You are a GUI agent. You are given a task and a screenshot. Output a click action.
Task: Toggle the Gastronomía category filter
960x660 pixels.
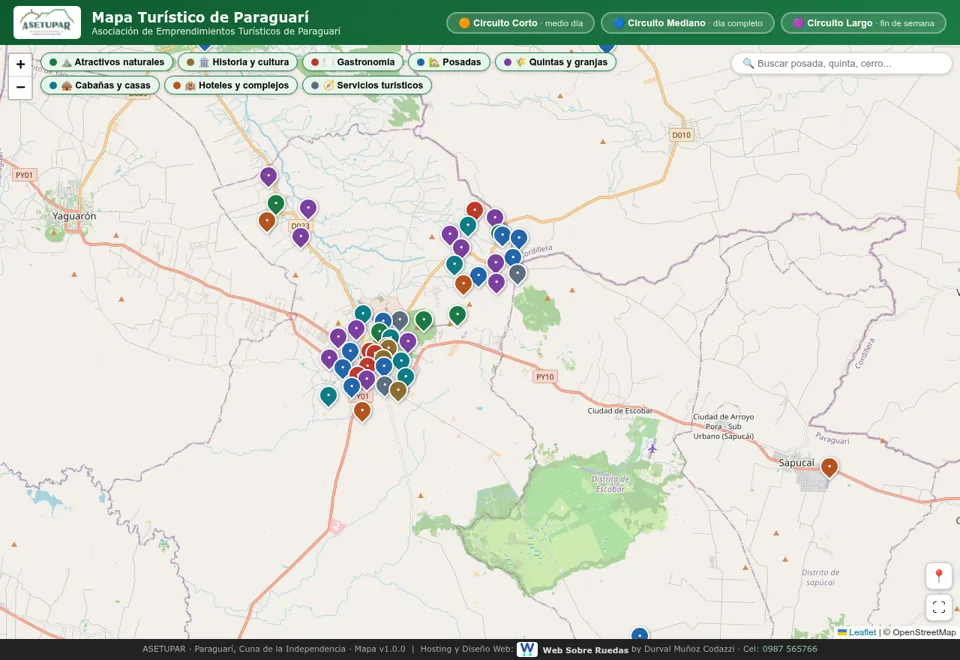pyautogui.click(x=353, y=62)
